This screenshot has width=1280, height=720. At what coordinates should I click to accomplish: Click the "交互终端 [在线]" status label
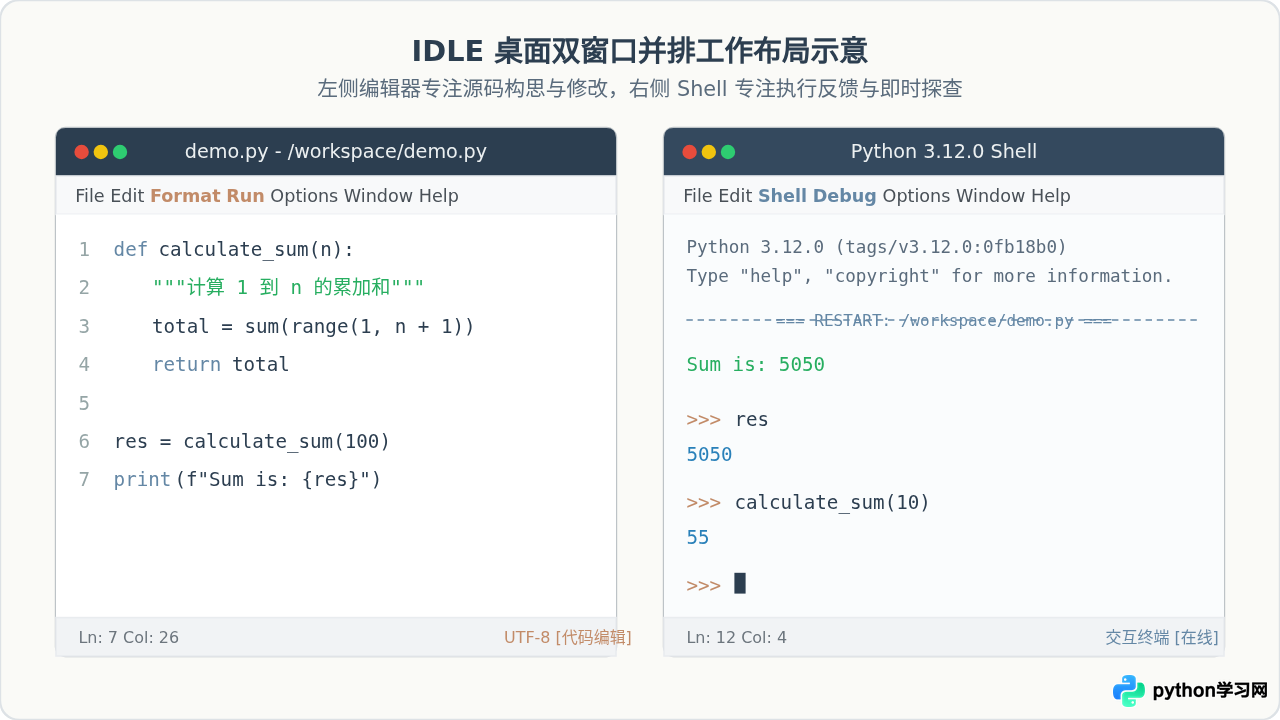coord(1162,637)
